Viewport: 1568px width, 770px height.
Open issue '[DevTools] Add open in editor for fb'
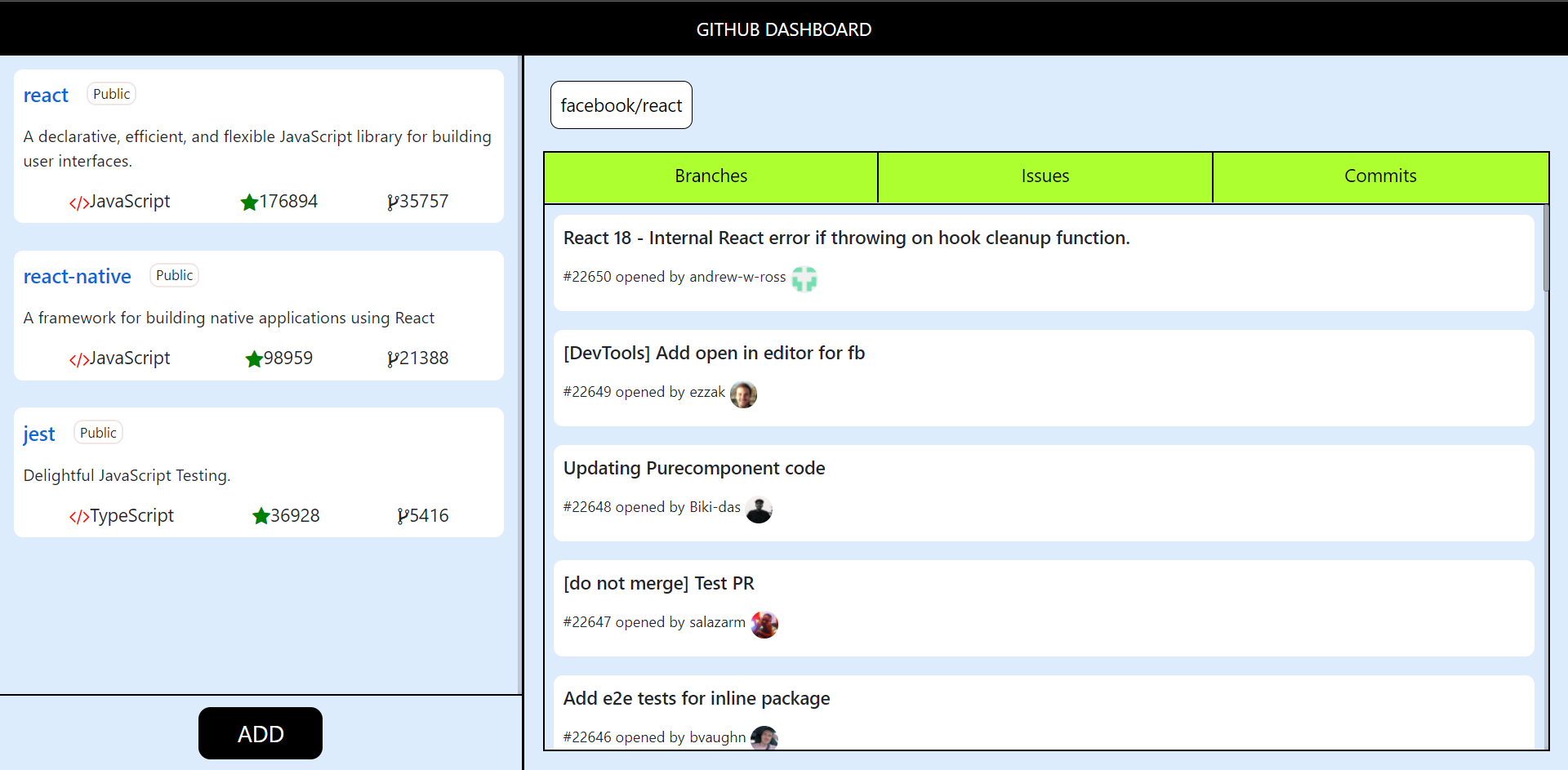pyautogui.click(x=714, y=354)
